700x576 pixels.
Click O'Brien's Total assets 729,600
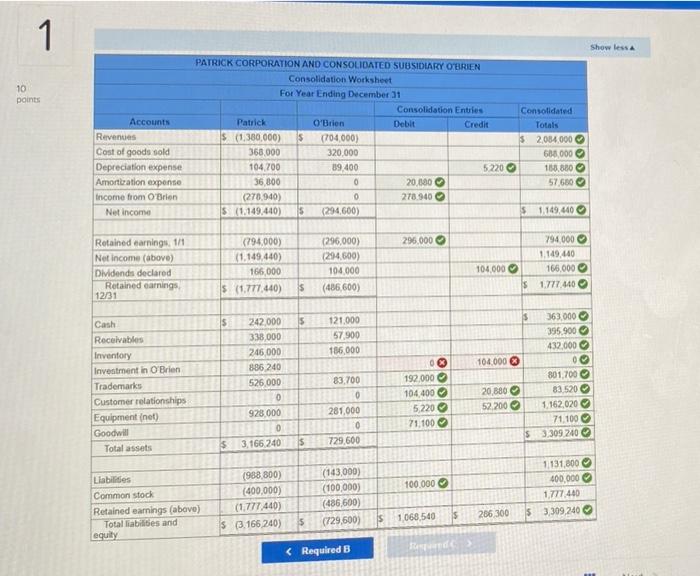click(x=344, y=440)
